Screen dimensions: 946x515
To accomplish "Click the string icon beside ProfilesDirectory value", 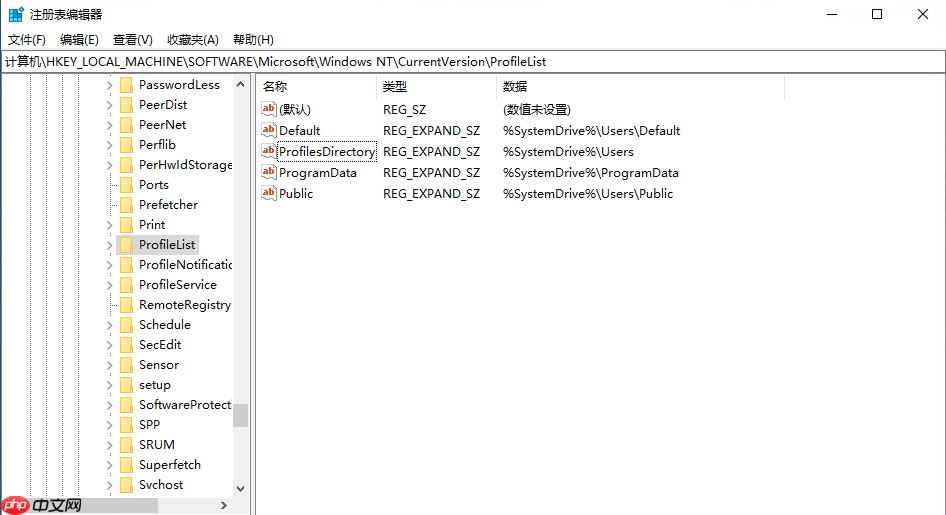I will tap(268, 151).
